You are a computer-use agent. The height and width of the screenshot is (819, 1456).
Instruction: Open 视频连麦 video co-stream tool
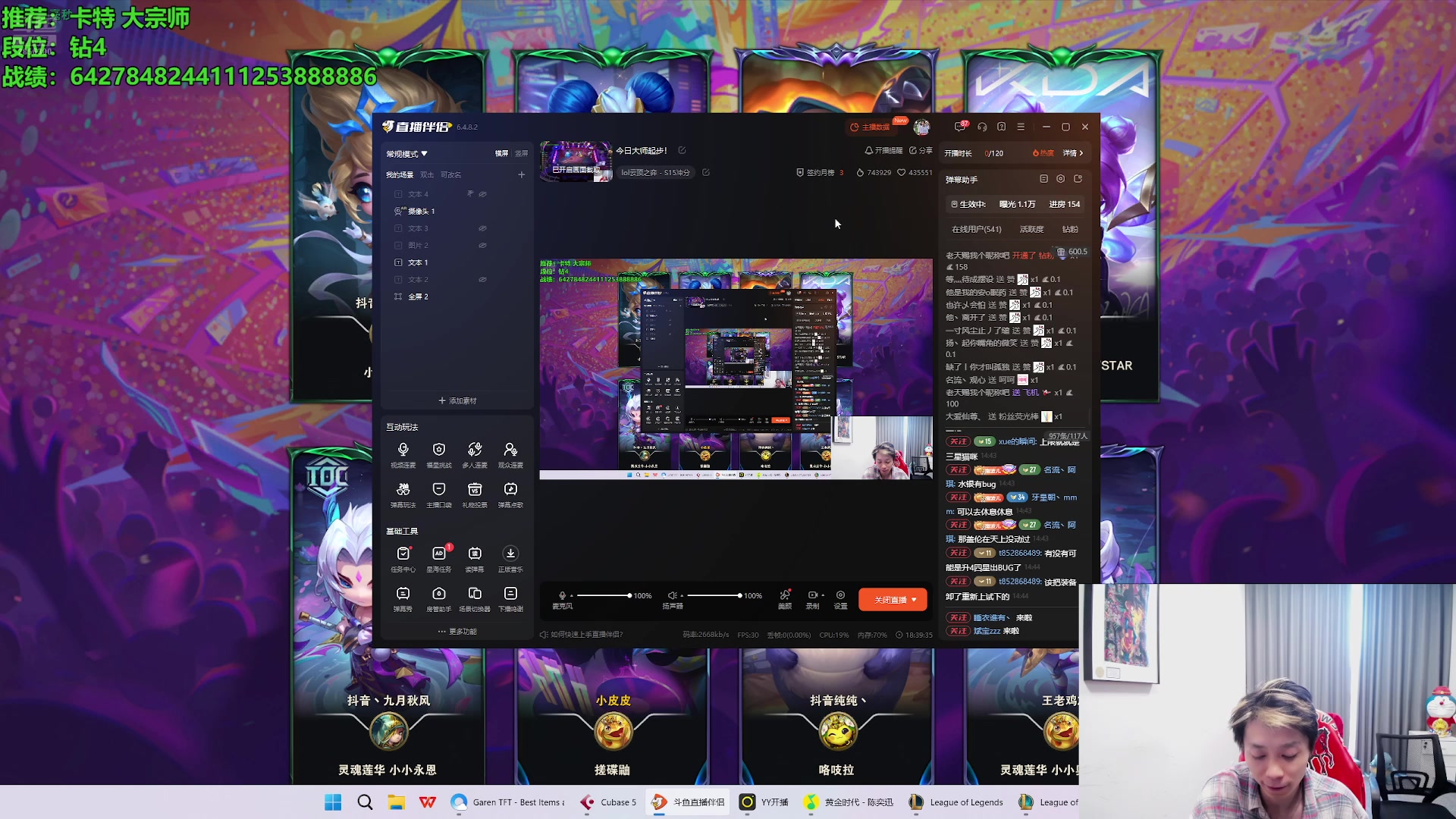tap(403, 455)
